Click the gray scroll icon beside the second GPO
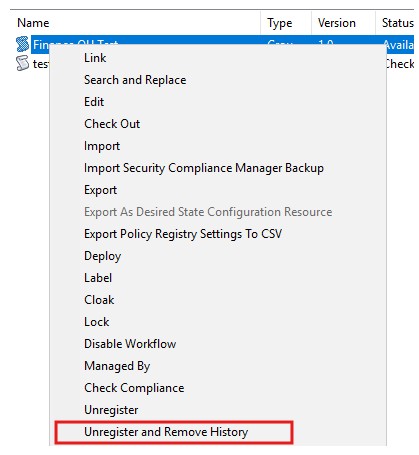Screen dimensions: 419x455 tap(23, 63)
